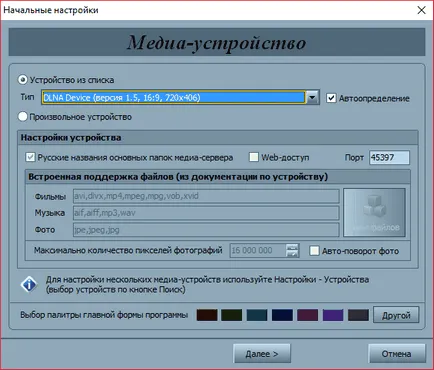The height and width of the screenshot is (370, 434).
Task: Increase max photo pixels with spinner up
Action: pos(292,247)
